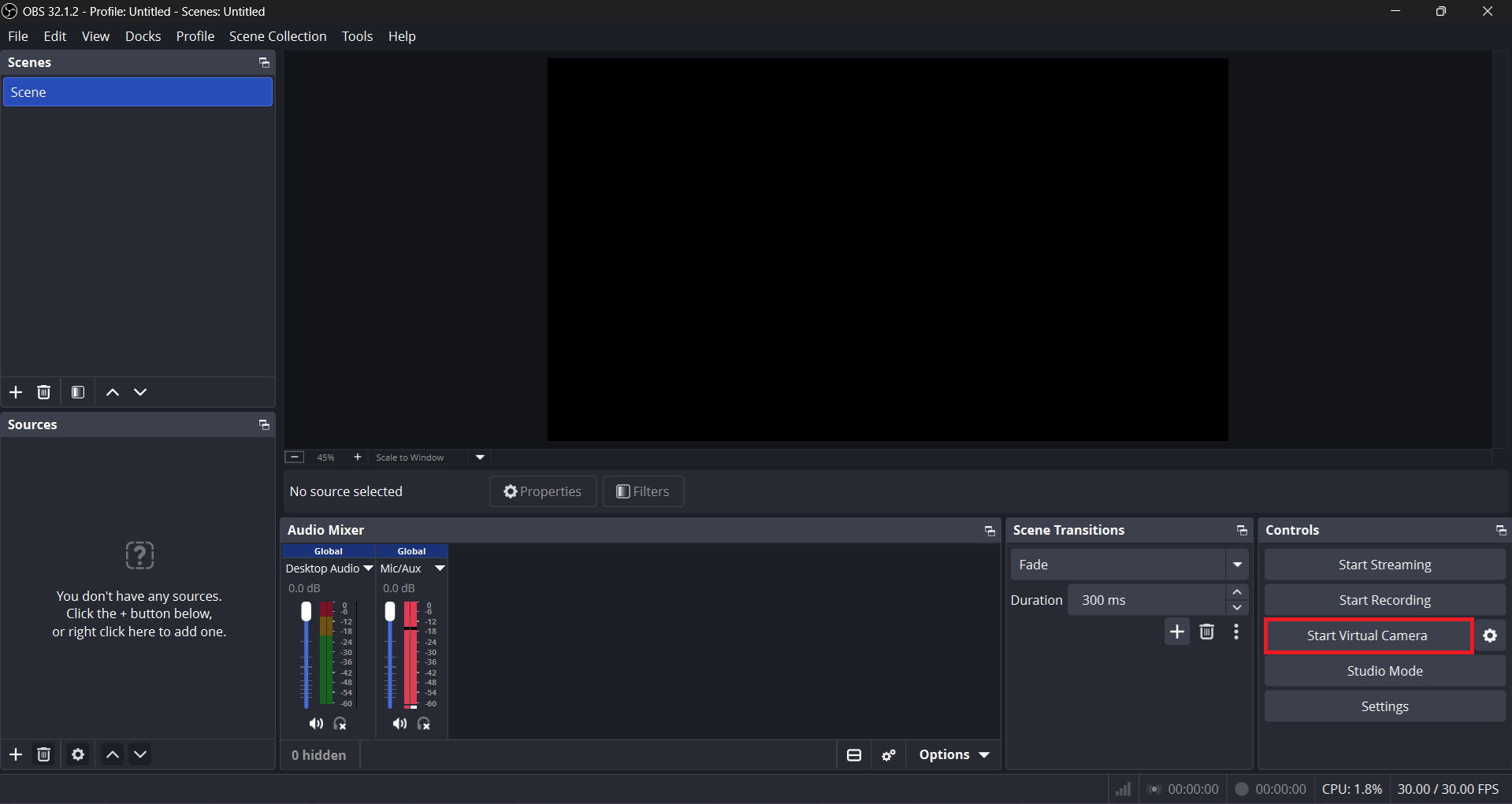
Task: Adjust Mic/Aux volume fader
Action: point(390,611)
